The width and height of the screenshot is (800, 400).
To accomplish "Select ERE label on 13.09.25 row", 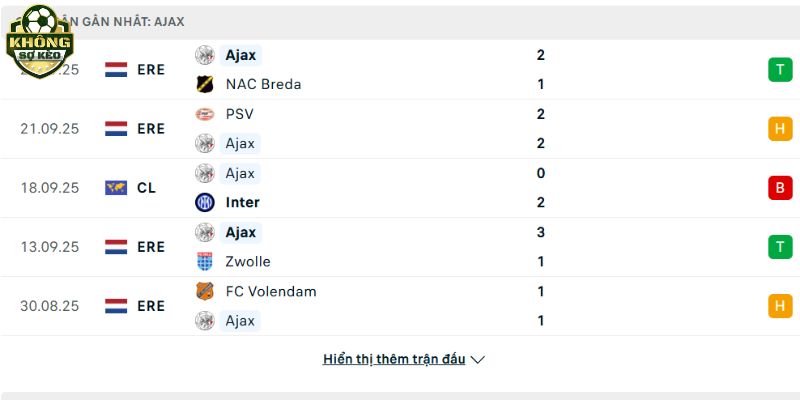I will point(151,247).
